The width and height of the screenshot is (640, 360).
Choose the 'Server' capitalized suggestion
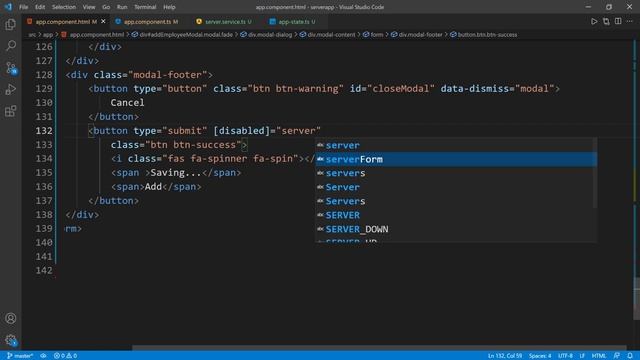tap(456, 187)
